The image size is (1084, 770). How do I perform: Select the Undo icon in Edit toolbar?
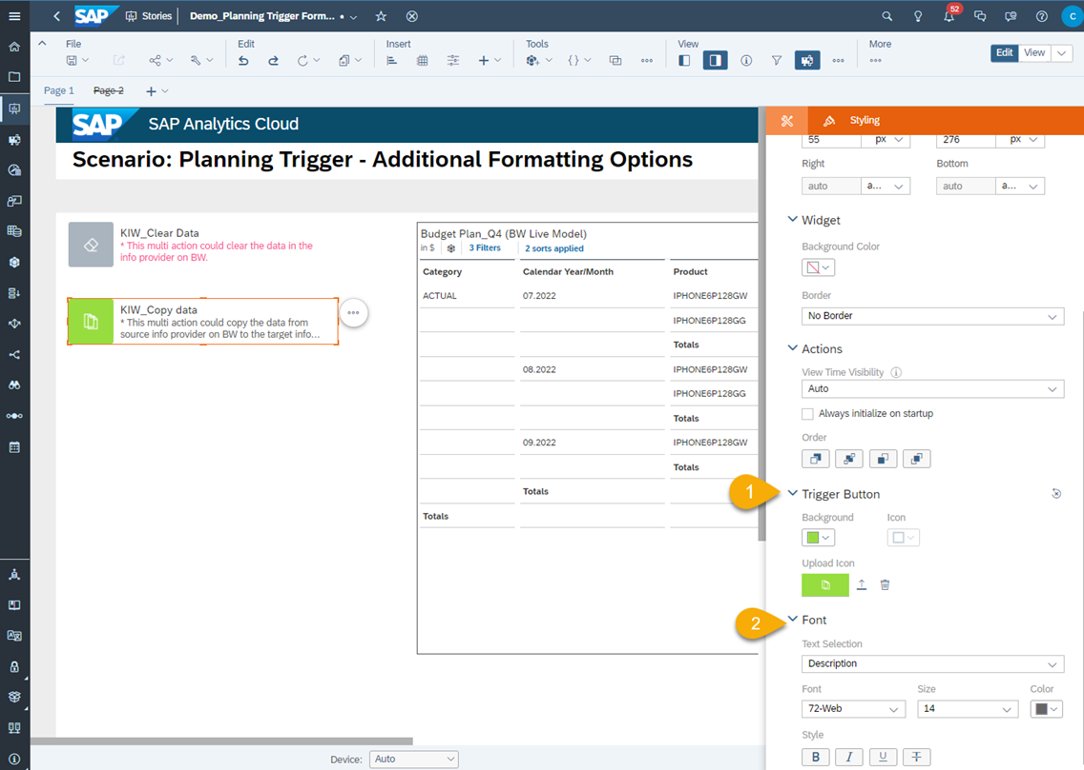click(x=242, y=60)
